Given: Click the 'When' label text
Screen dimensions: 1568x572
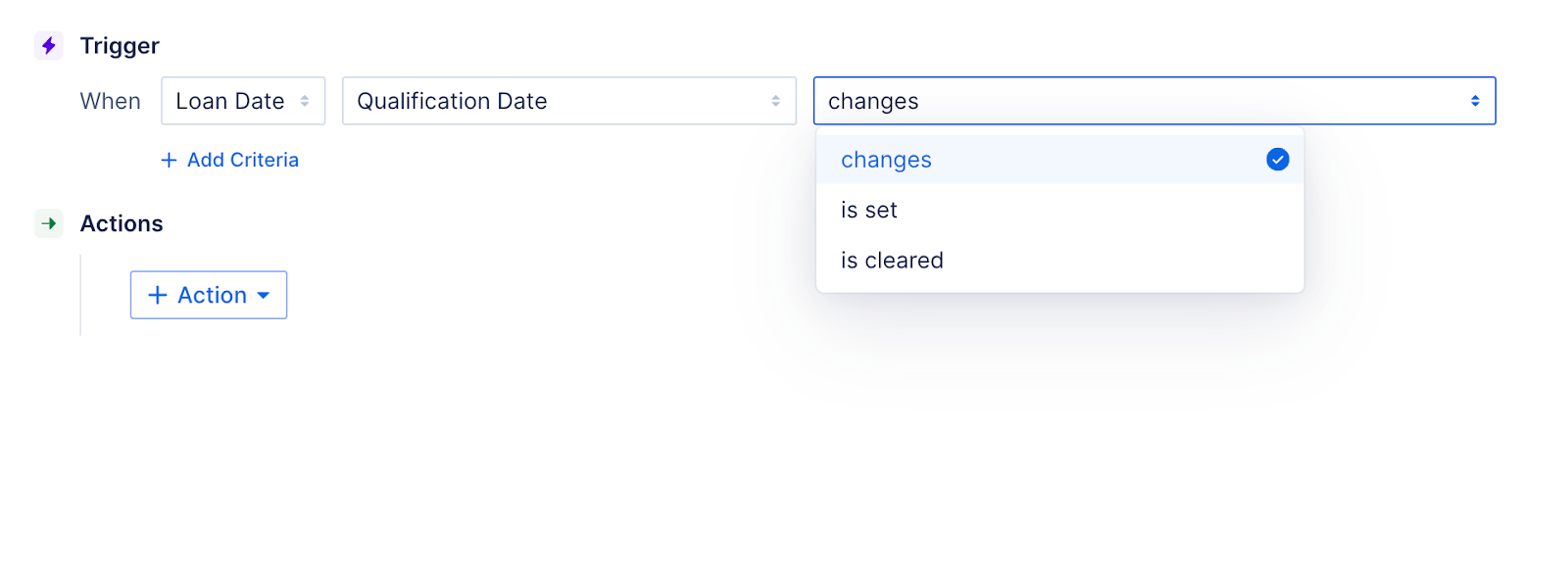Looking at the screenshot, I should point(110,101).
